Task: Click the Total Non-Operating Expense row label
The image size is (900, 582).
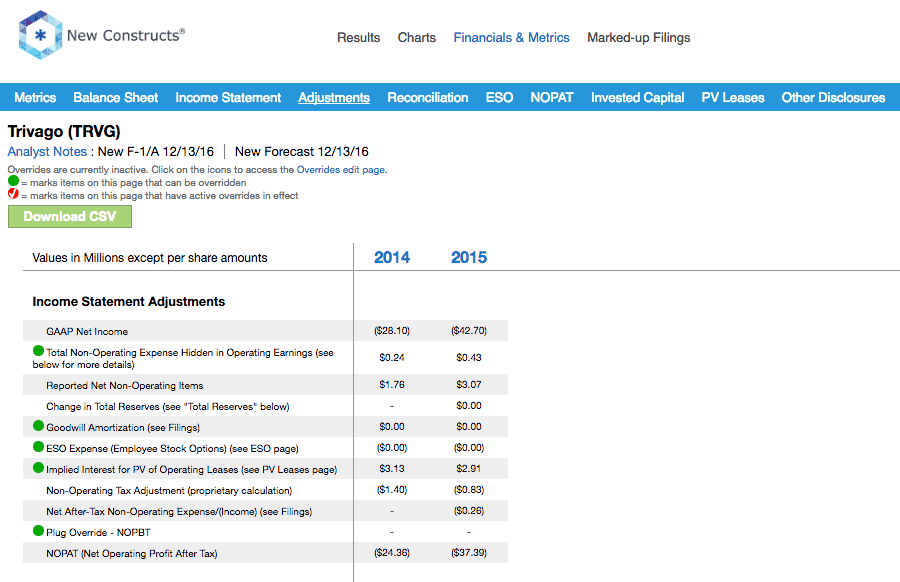Action: (x=183, y=359)
